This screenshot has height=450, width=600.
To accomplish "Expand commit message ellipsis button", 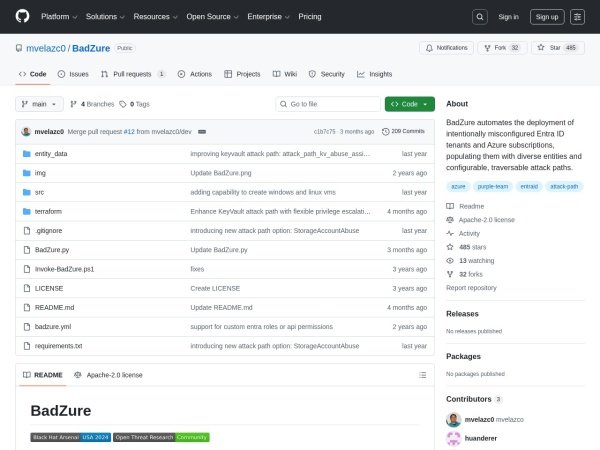I will (x=202, y=132).
